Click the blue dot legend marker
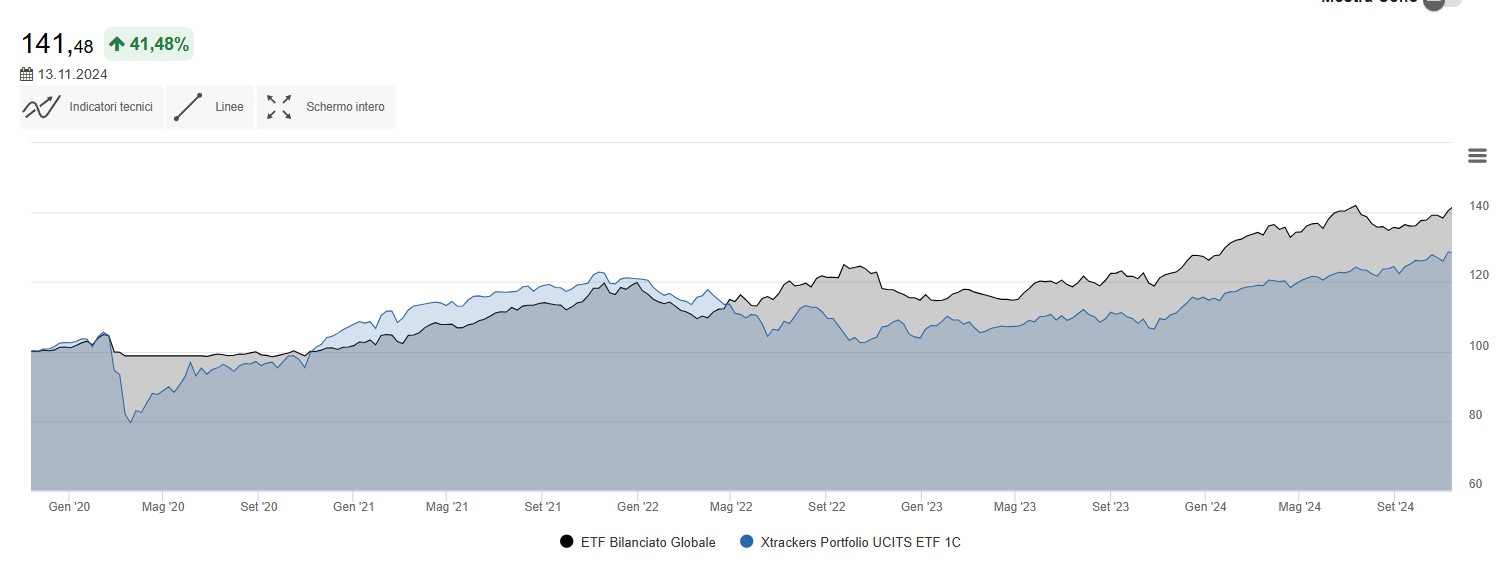The width and height of the screenshot is (1511, 566). (x=746, y=542)
